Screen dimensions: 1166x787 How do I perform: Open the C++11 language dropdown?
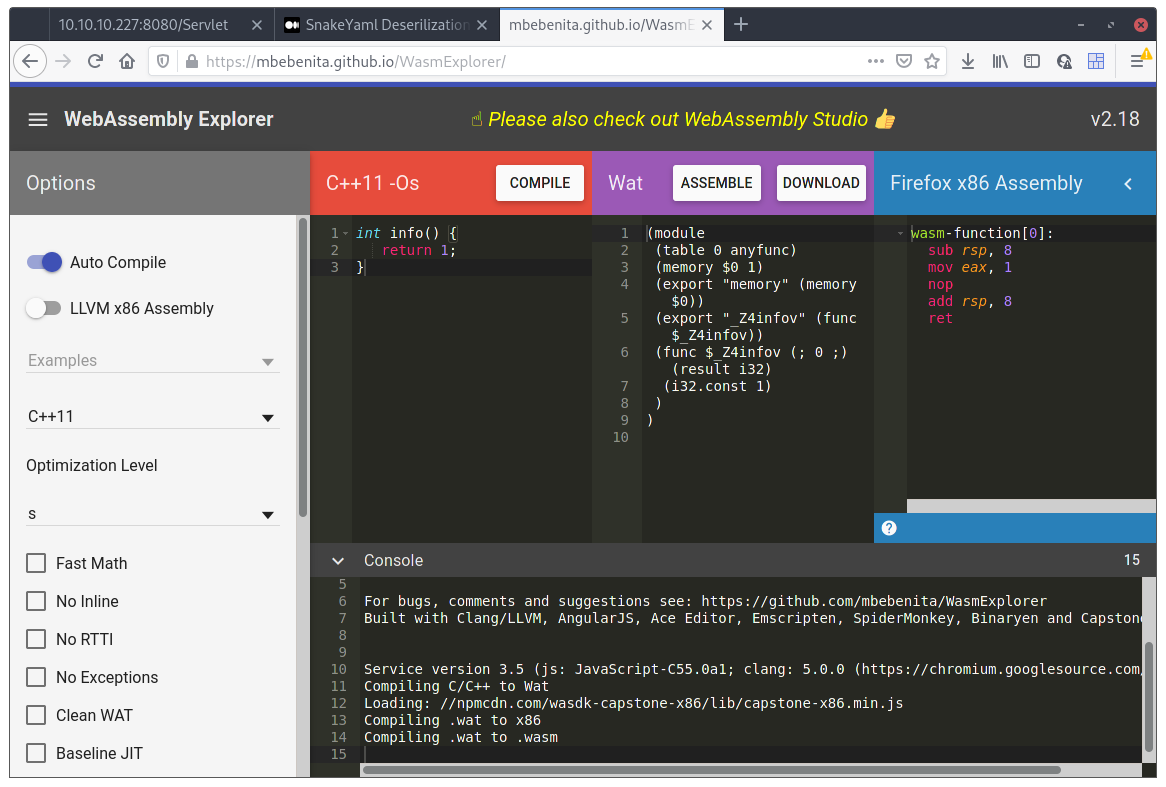[152, 416]
